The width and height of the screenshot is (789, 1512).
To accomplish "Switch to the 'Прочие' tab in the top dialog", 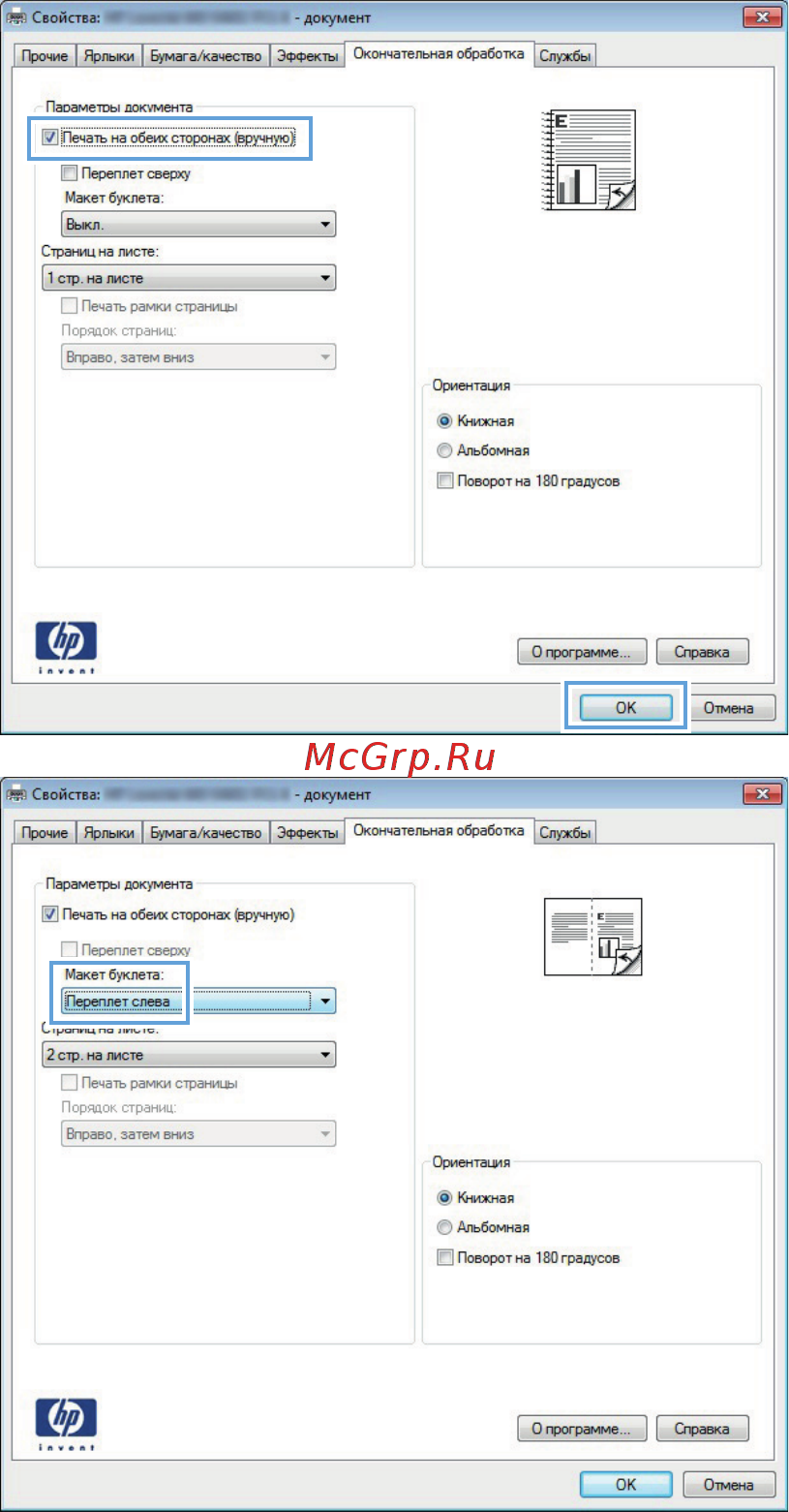I will (45, 56).
